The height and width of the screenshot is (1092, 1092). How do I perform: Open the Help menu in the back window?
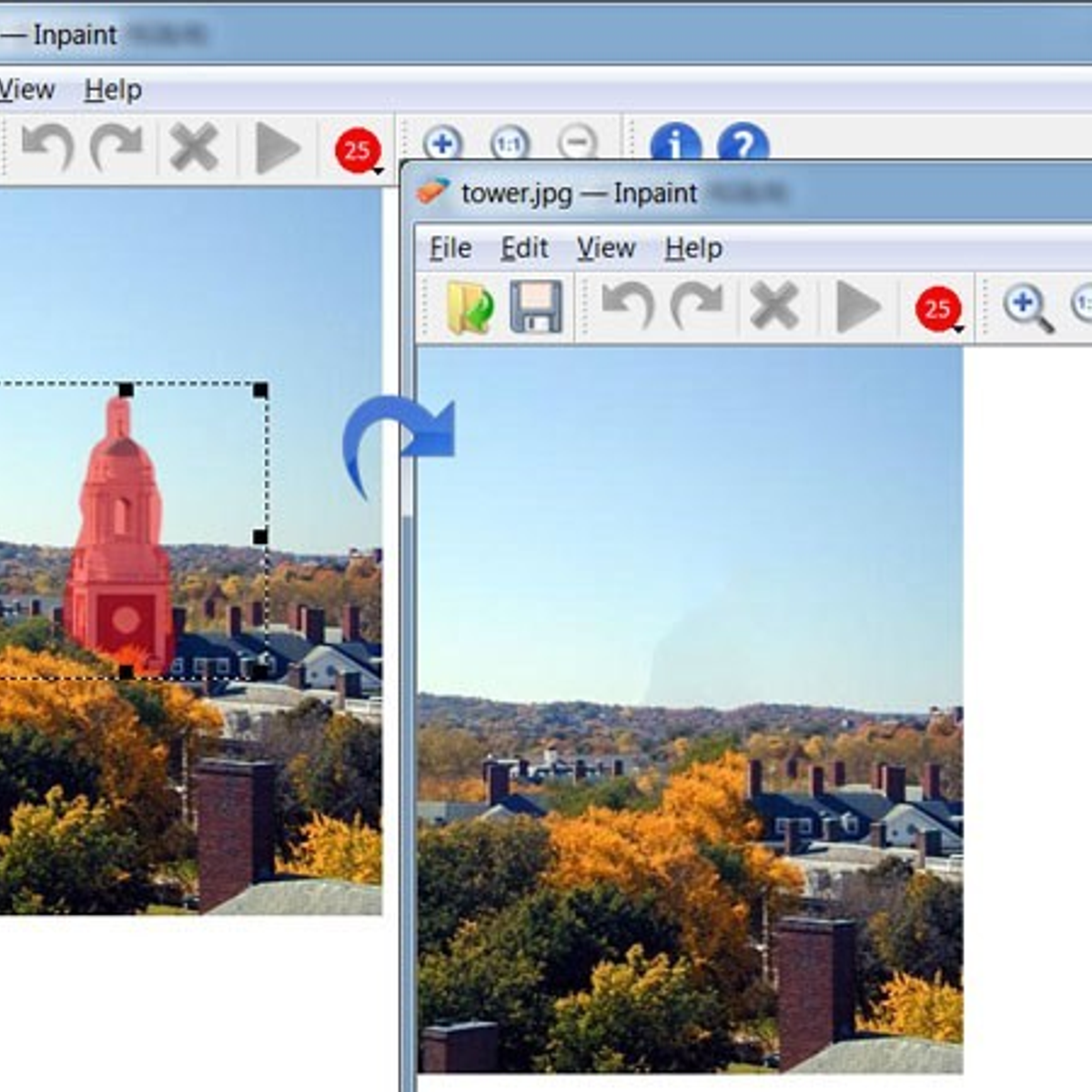coord(113,90)
